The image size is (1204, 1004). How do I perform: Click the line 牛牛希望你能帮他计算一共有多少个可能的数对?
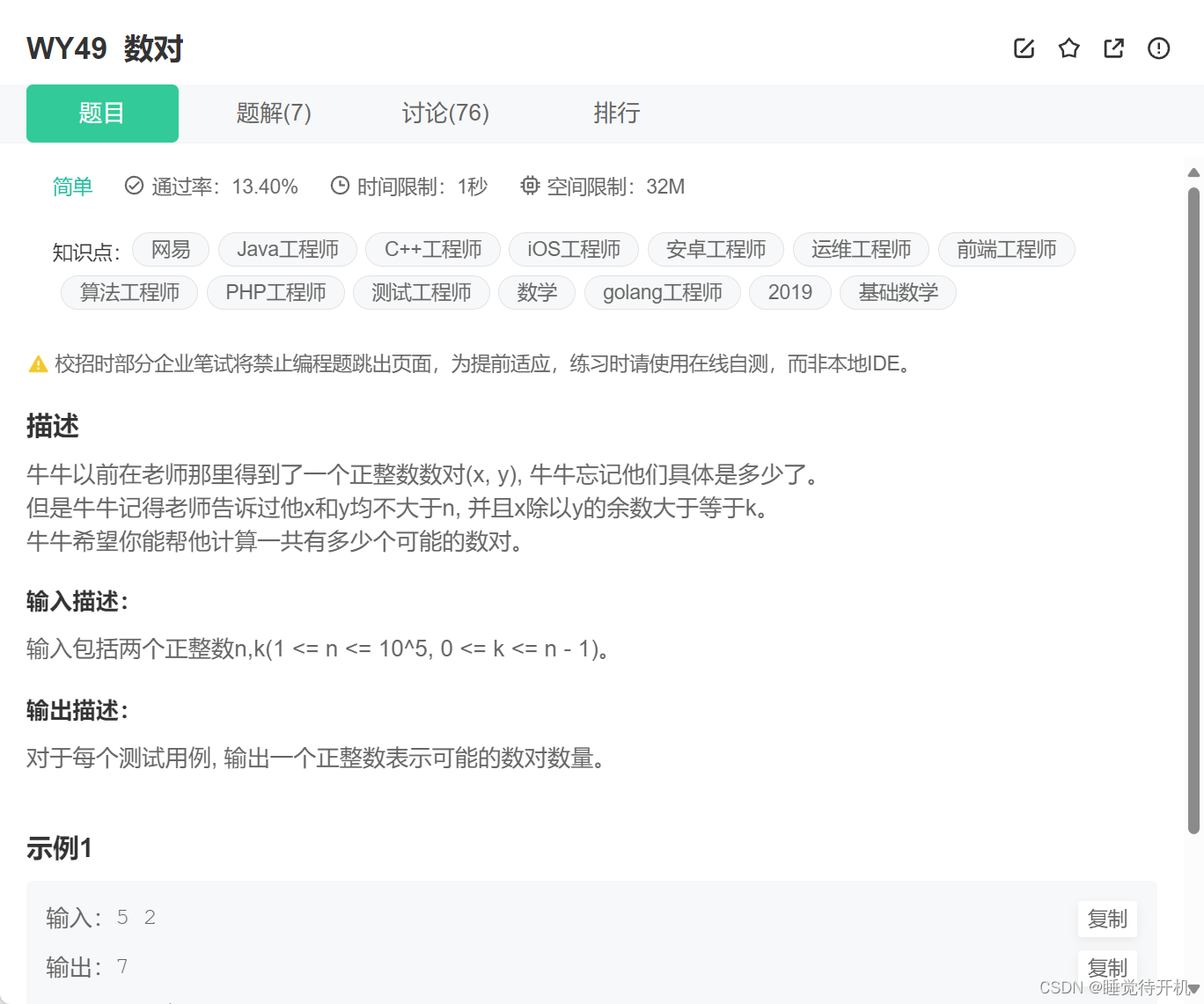click(275, 541)
